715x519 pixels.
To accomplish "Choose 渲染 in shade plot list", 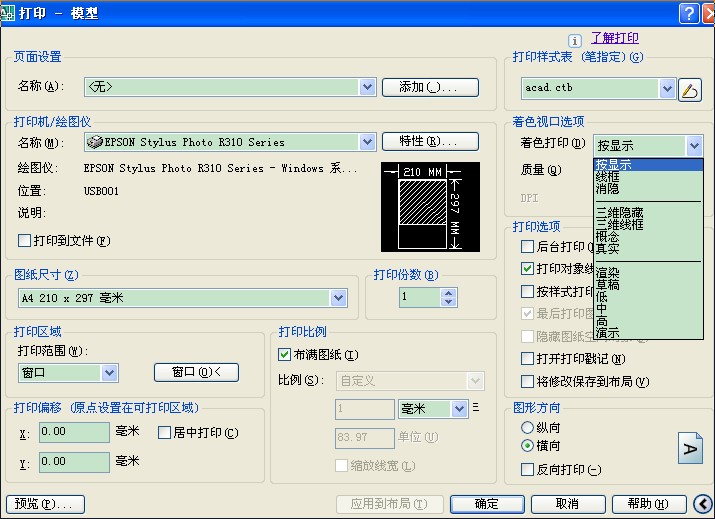I will [648, 273].
